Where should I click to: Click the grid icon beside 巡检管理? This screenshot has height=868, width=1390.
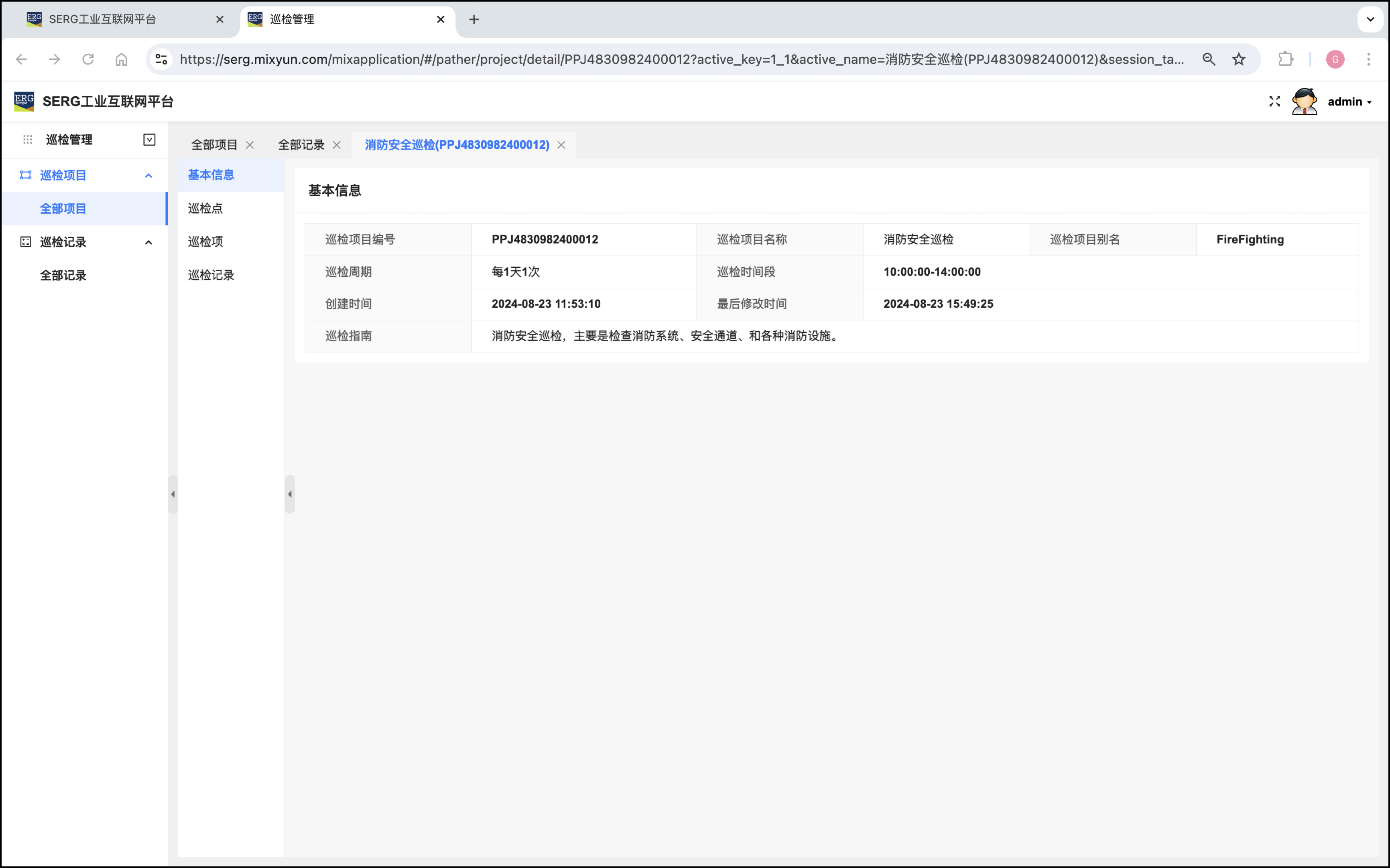pos(28,140)
